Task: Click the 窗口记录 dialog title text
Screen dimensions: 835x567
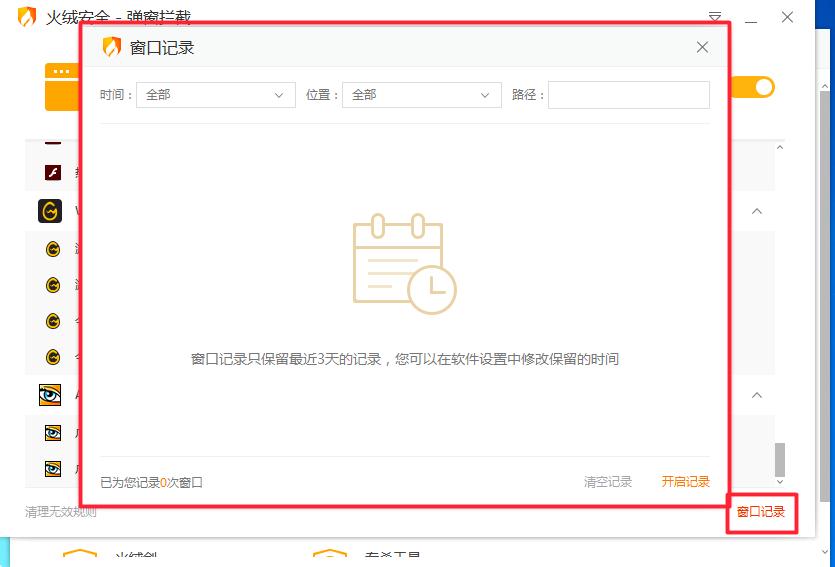Action: [162, 47]
